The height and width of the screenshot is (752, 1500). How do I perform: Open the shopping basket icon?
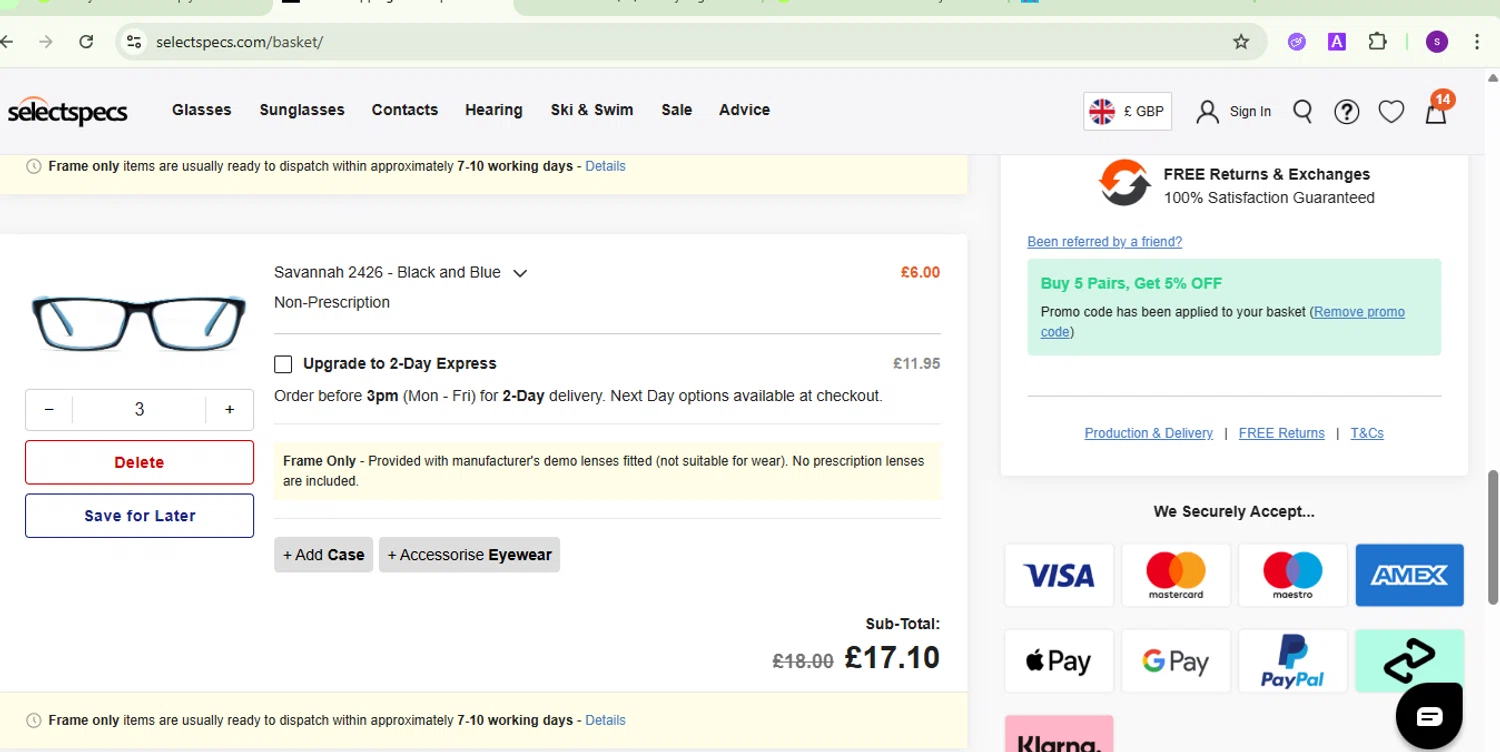tap(1436, 112)
